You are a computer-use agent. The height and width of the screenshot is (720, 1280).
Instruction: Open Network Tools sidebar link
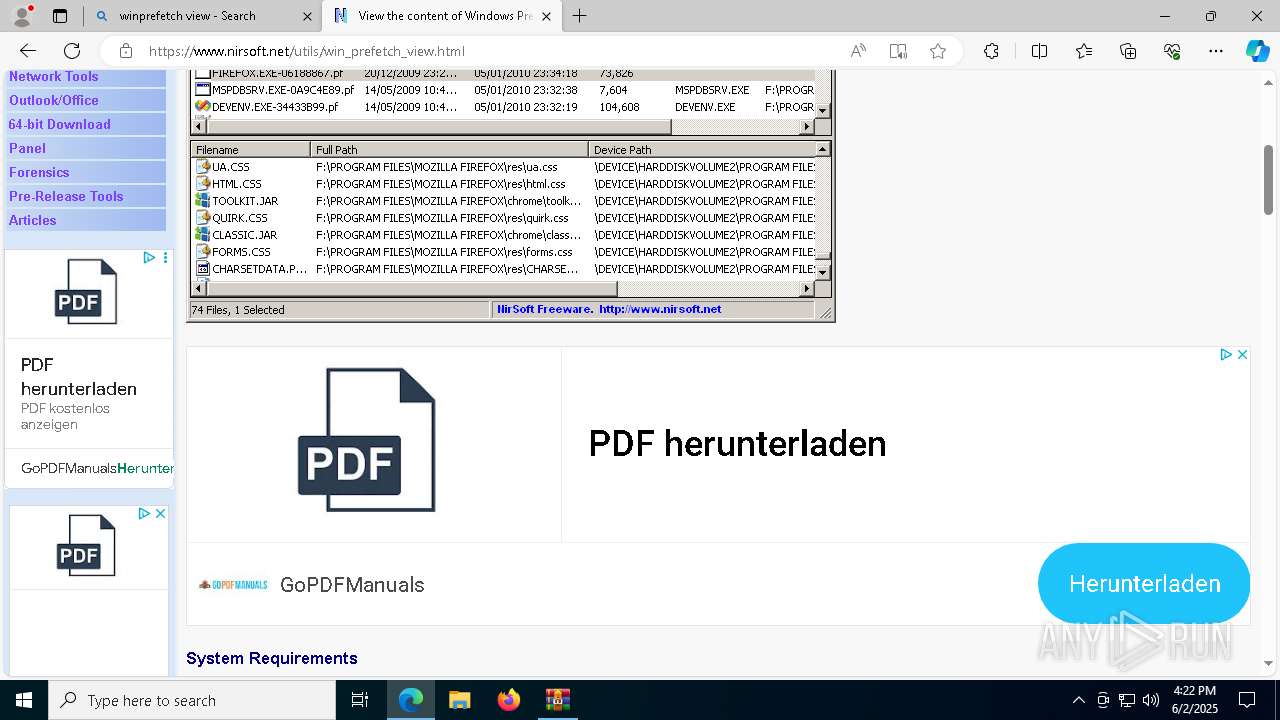point(54,77)
